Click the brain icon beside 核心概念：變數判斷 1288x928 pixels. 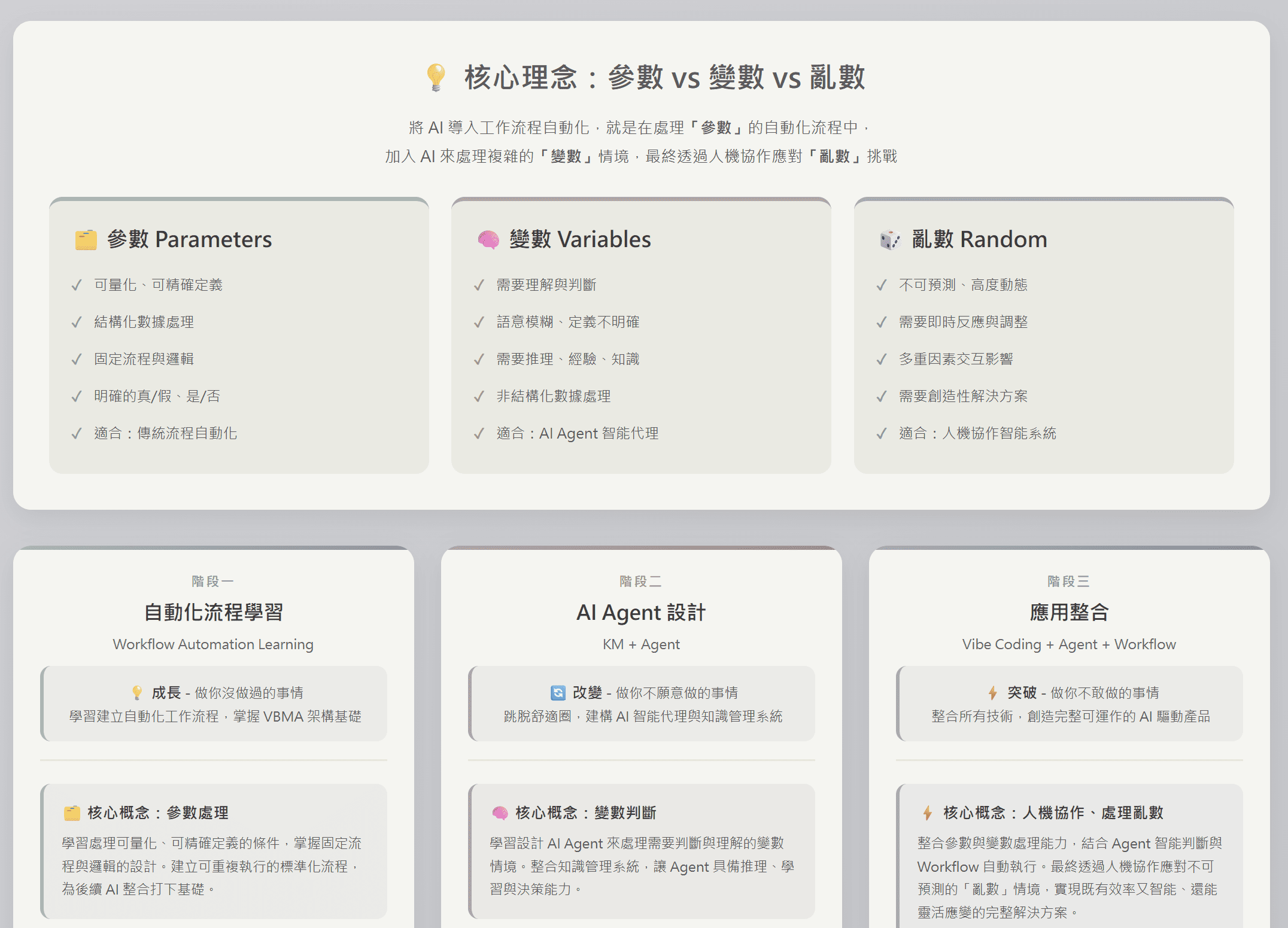pyautogui.click(x=500, y=813)
